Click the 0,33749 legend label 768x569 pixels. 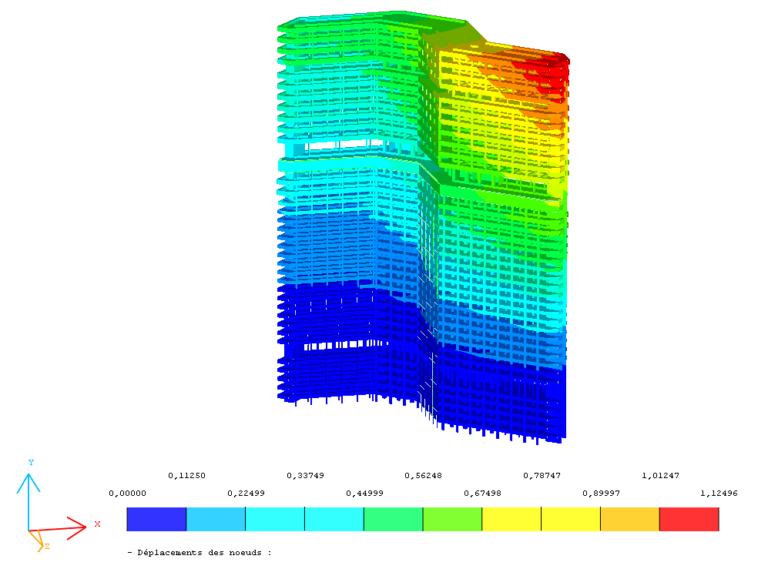tap(305, 476)
